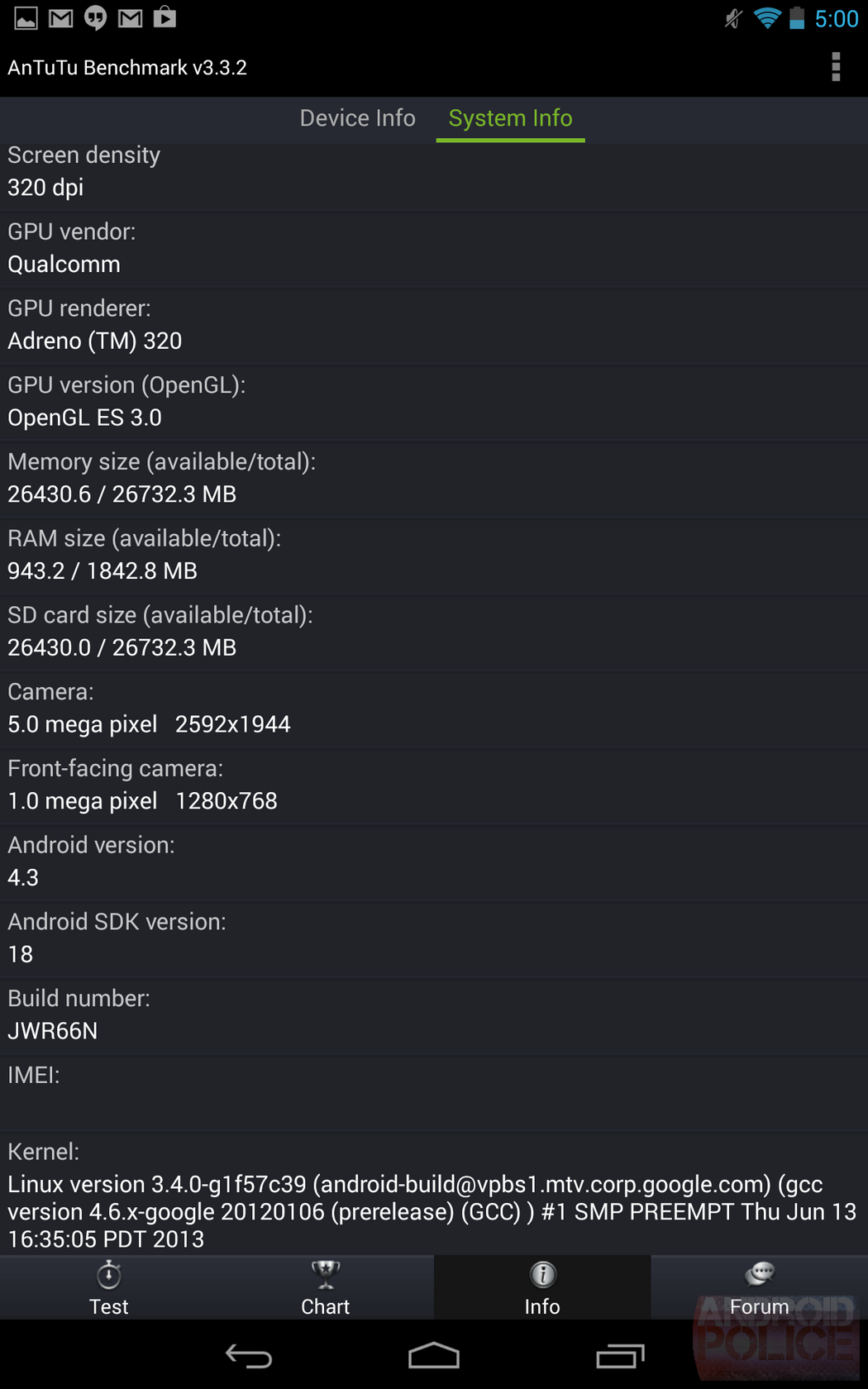868x1389 pixels.
Task: Tap the Wi-Fi status icon
Action: (x=767, y=18)
